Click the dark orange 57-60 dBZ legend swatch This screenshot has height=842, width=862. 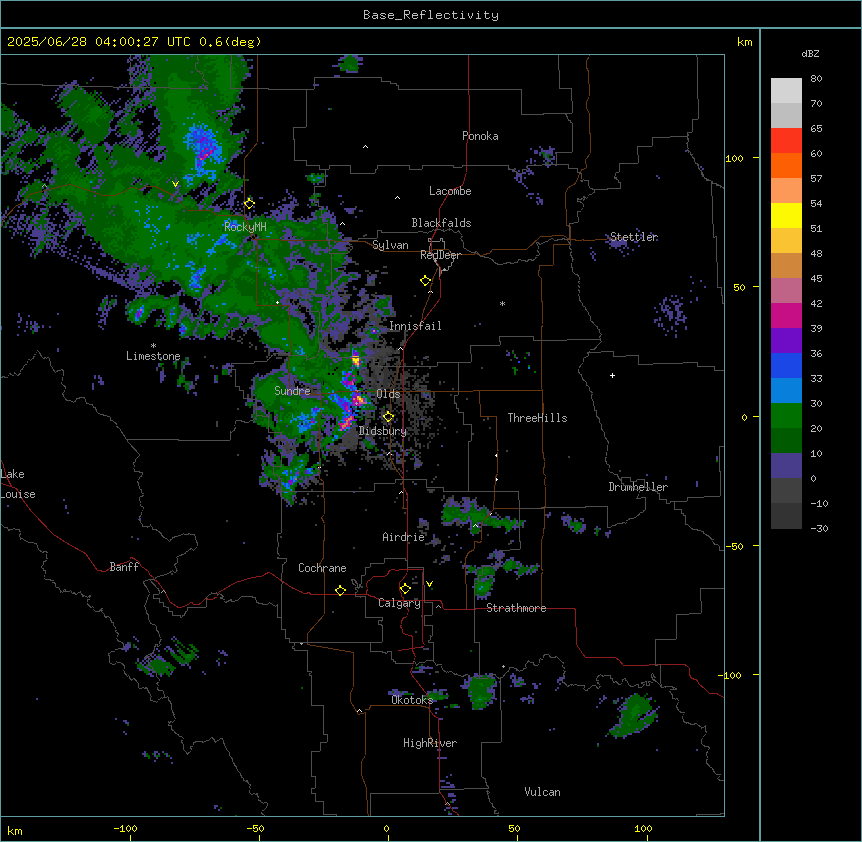pyautogui.click(x=786, y=165)
